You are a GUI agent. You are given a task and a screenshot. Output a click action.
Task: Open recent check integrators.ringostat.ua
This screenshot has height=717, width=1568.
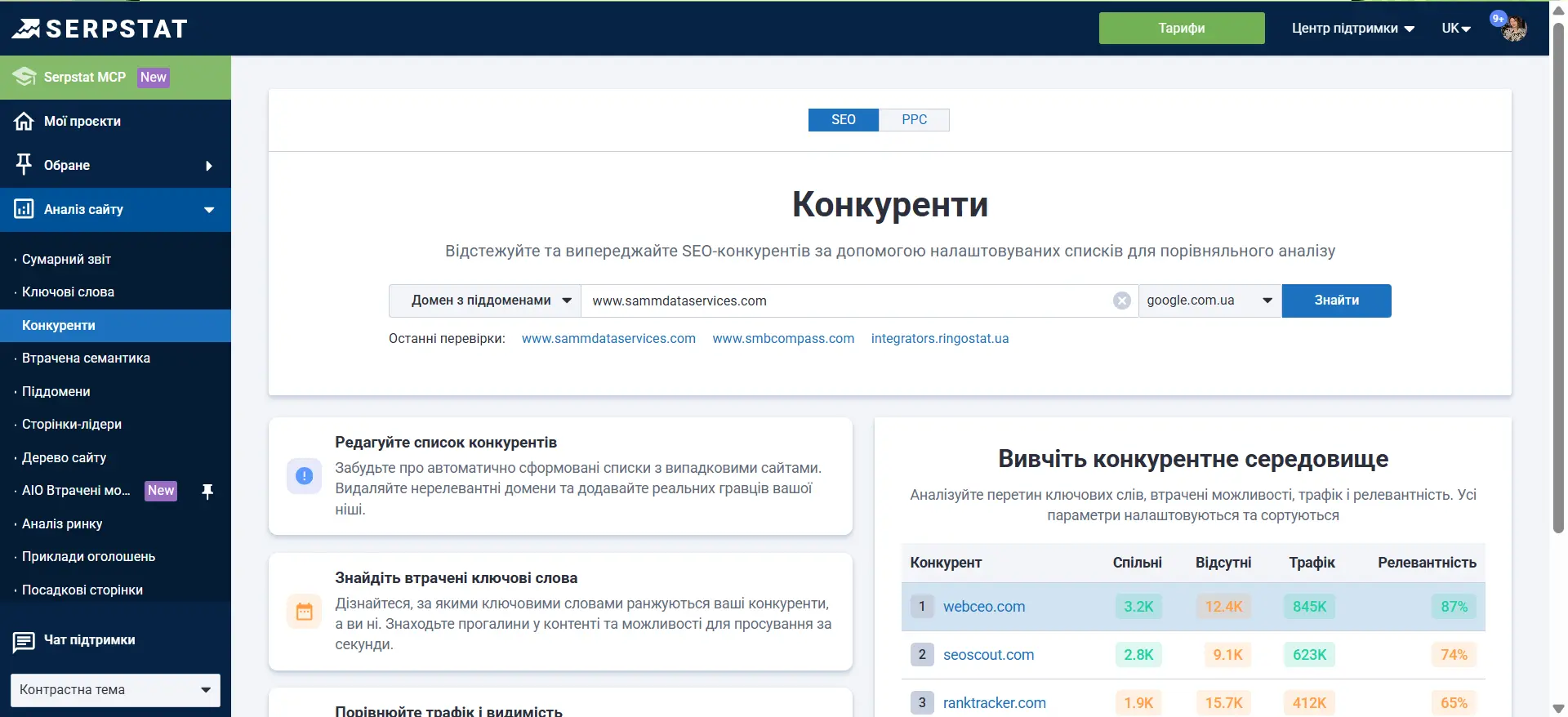tap(940, 338)
